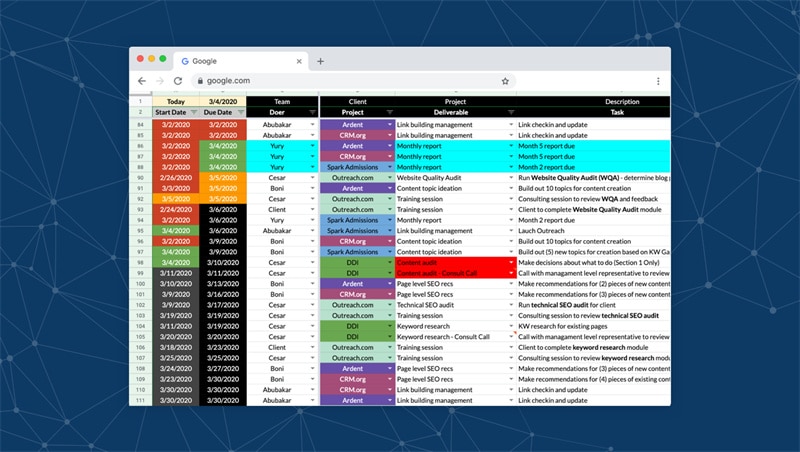Select 'Website Quality Audit' cell in row 90
The image size is (800, 452).
pos(456,178)
